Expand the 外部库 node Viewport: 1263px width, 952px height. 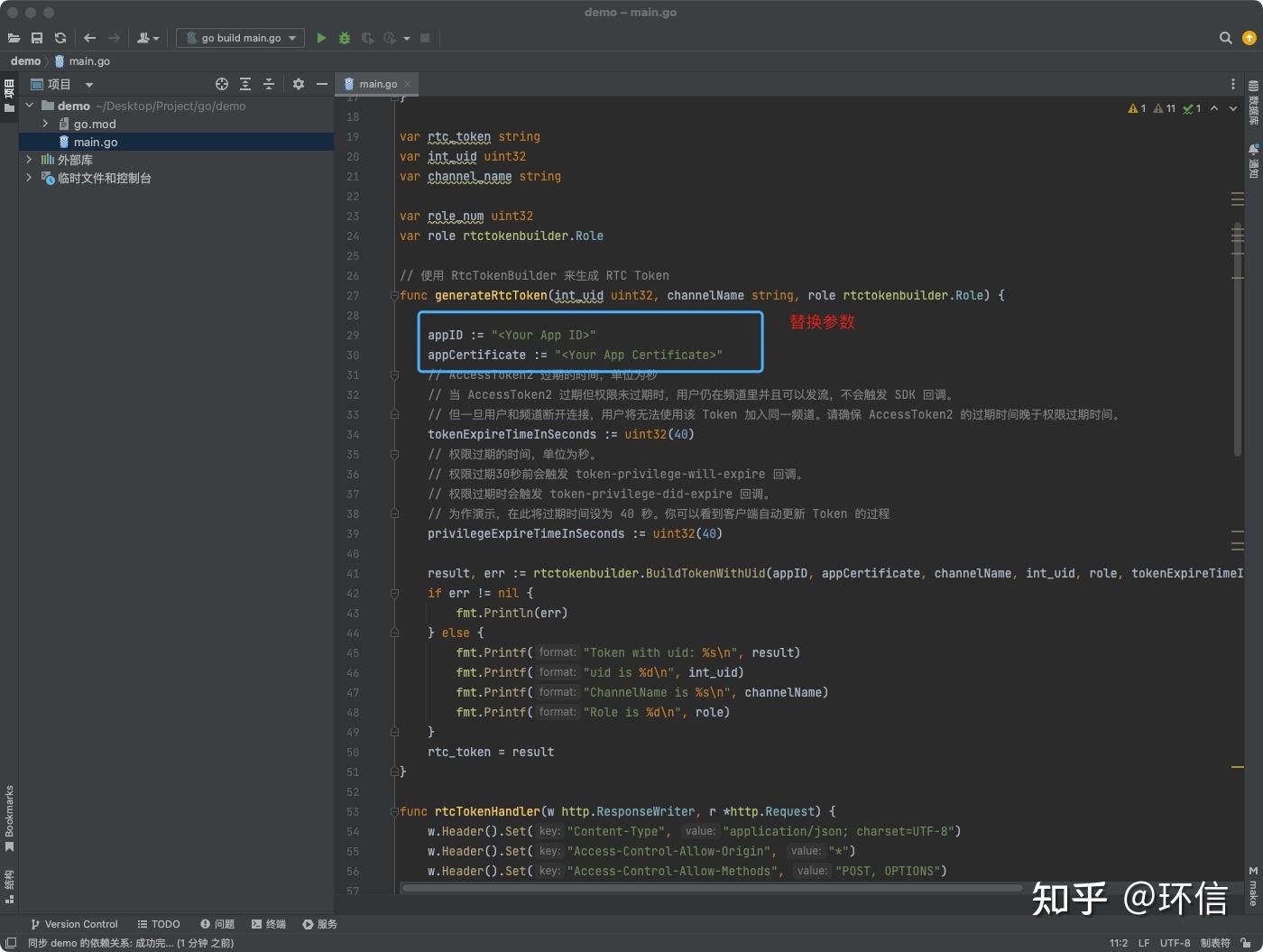(x=29, y=160)
